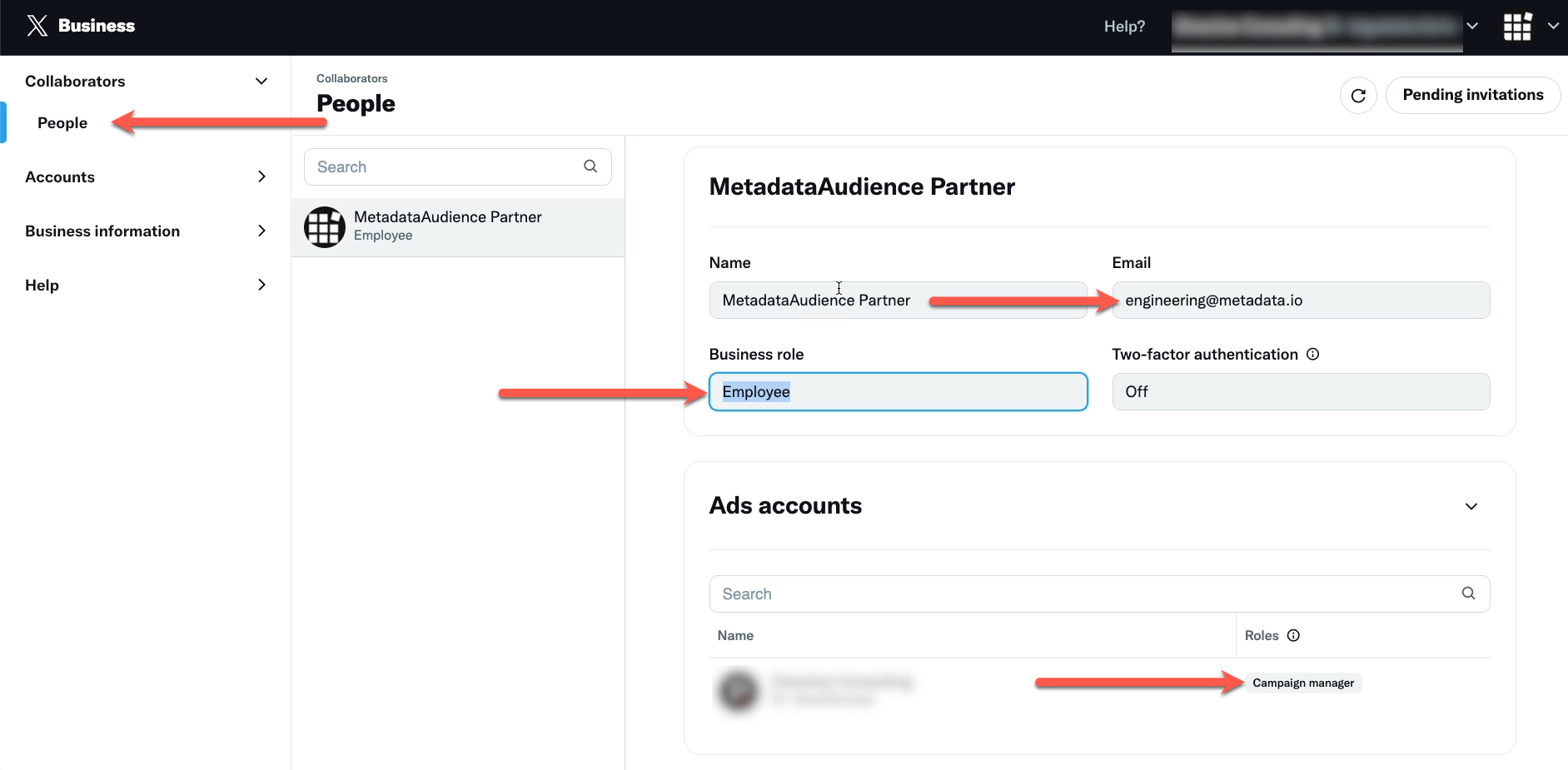Collapse the Collaborators sidebar section
1568x770 pixels.
coord(261,82)
